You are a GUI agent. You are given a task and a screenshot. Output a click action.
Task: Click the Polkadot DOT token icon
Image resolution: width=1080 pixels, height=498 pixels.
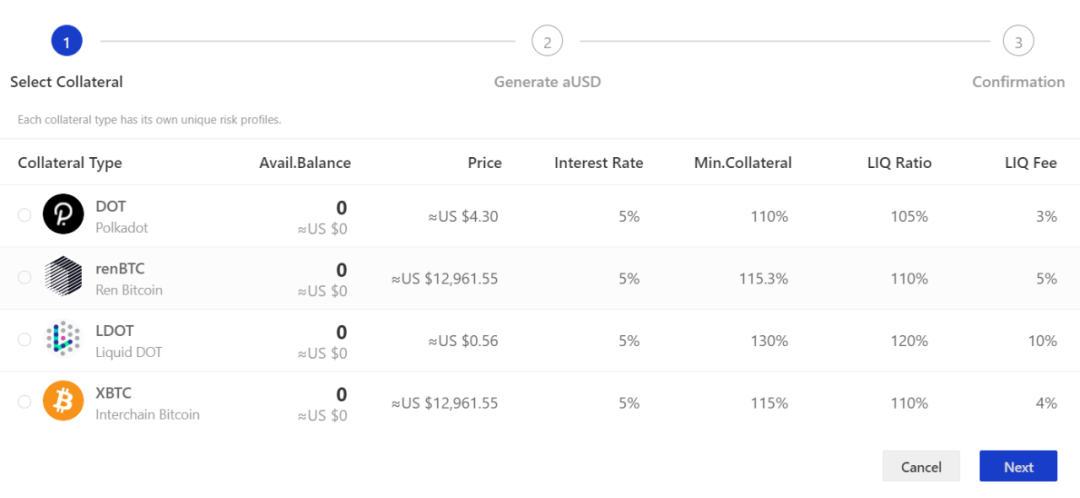(63, 214)
